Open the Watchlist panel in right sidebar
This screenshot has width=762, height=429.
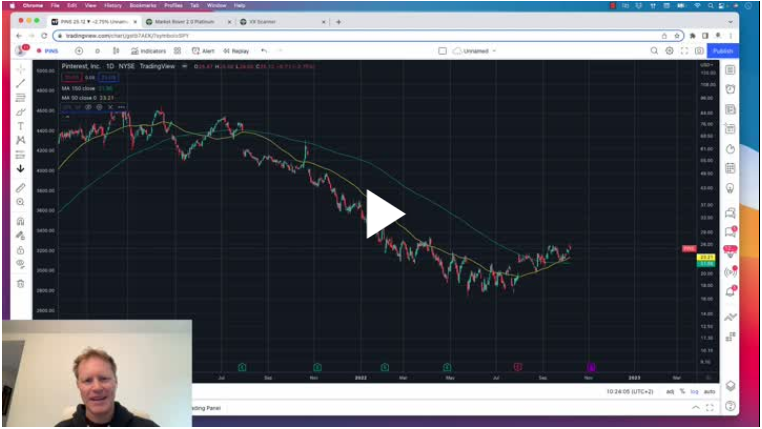tap(730, 70)
